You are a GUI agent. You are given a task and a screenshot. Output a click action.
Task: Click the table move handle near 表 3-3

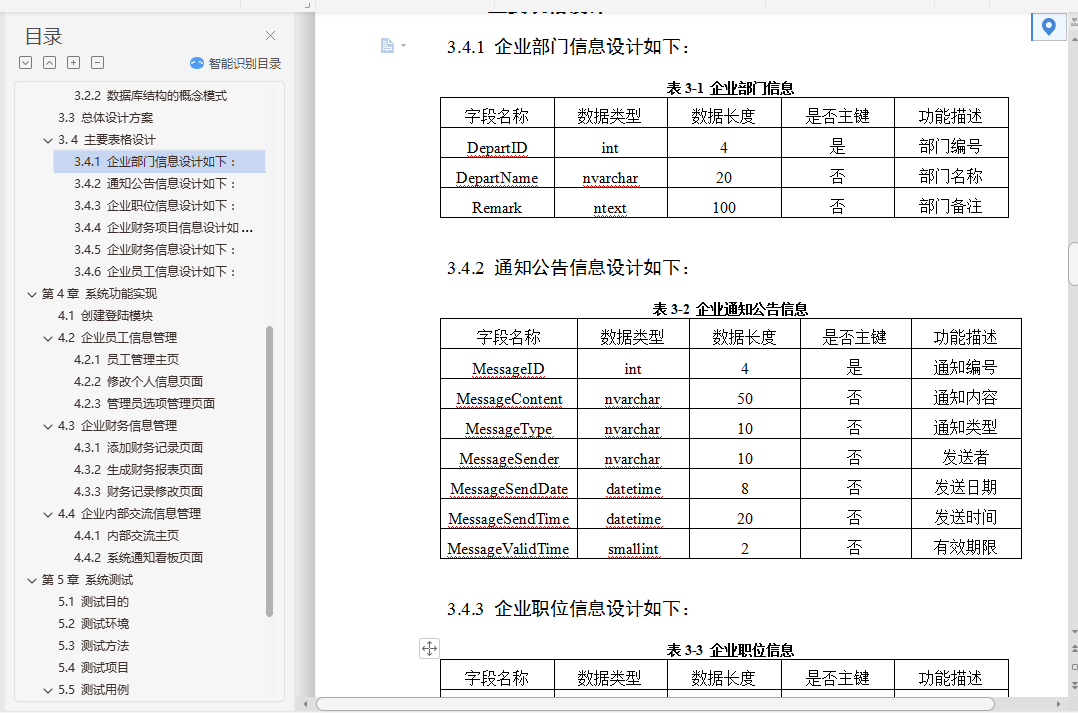429,648
